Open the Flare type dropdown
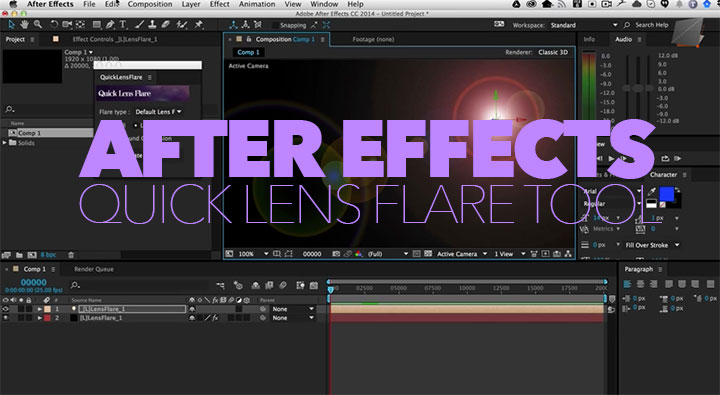Image resolution: width=720 pixels, height=395 pixels. [x=158, y=112]
